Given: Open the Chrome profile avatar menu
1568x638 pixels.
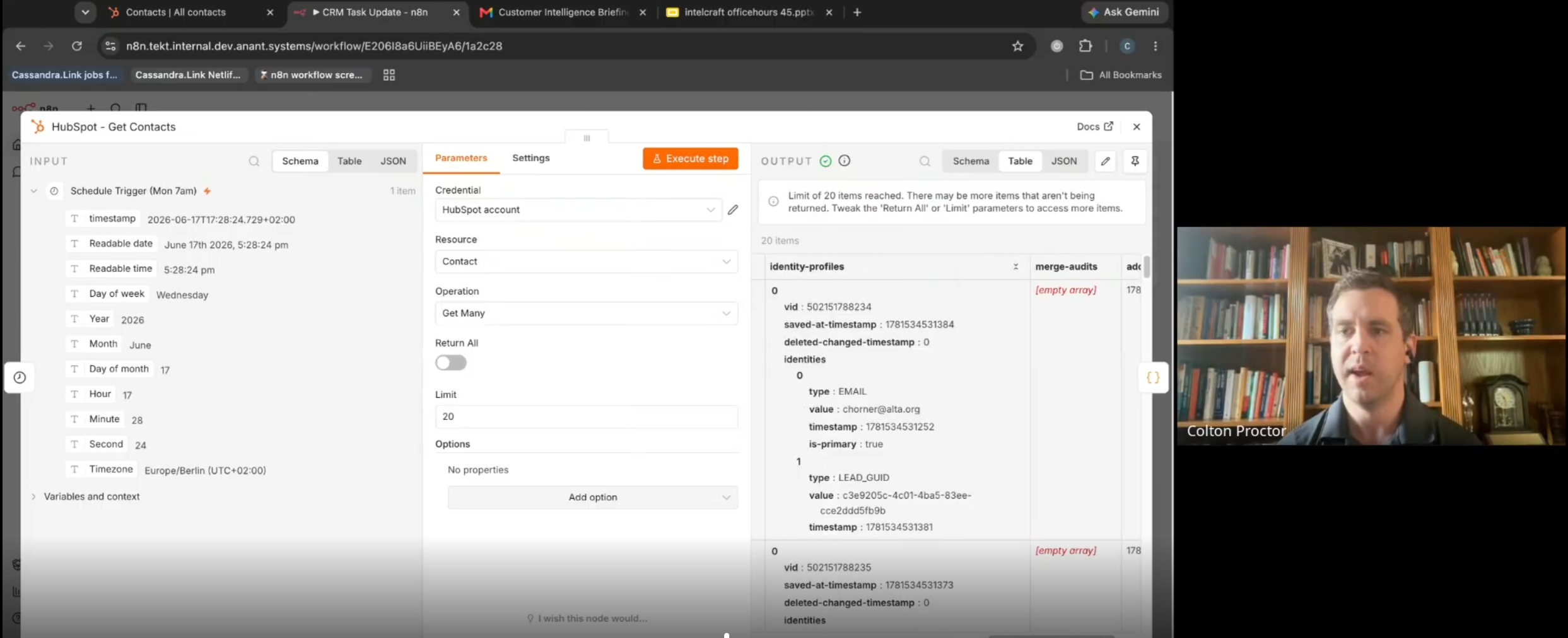Looking at the screenshot, I should click(x=1127, y=46).
